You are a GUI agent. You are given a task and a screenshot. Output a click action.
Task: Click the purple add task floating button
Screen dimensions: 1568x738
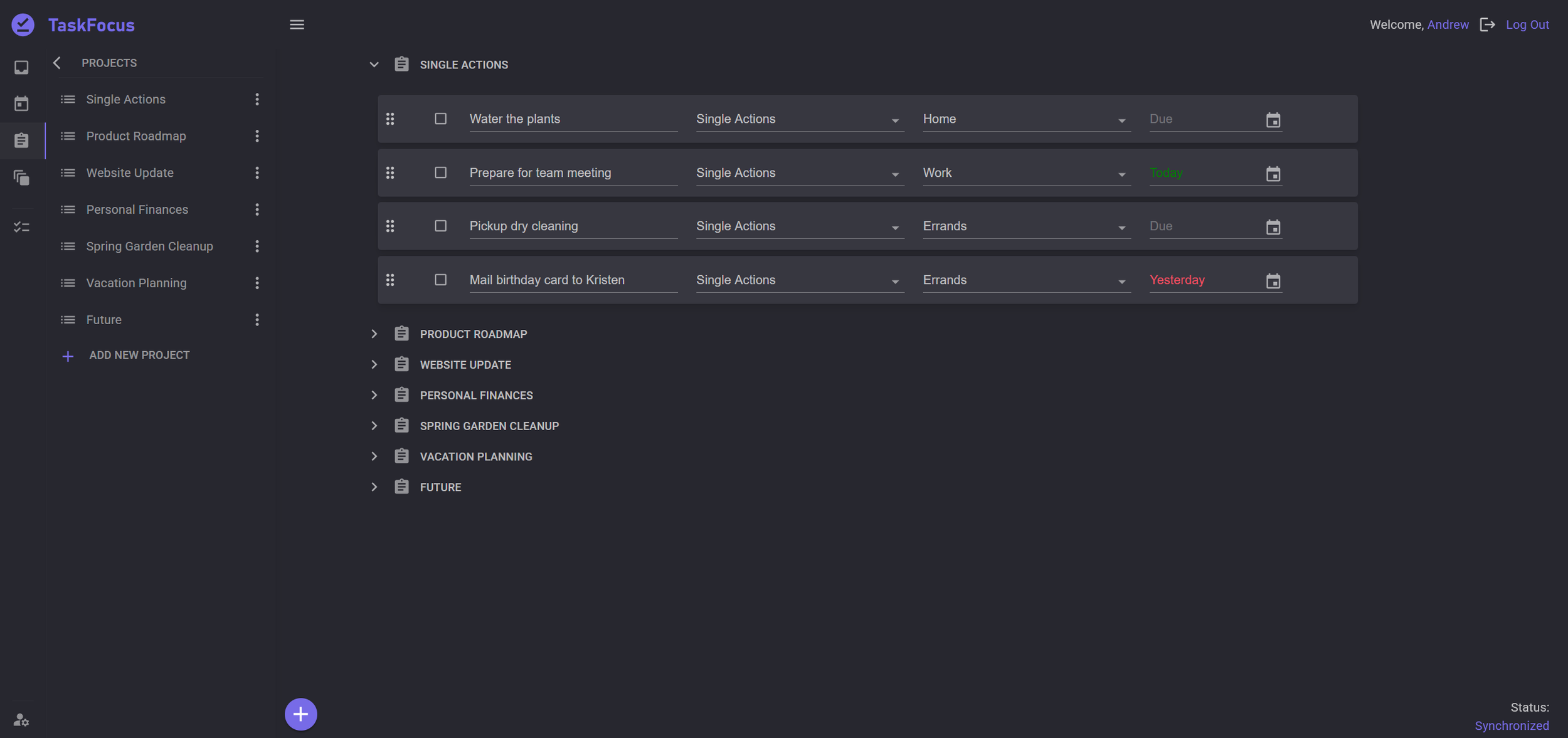click(x=300, y=714)
